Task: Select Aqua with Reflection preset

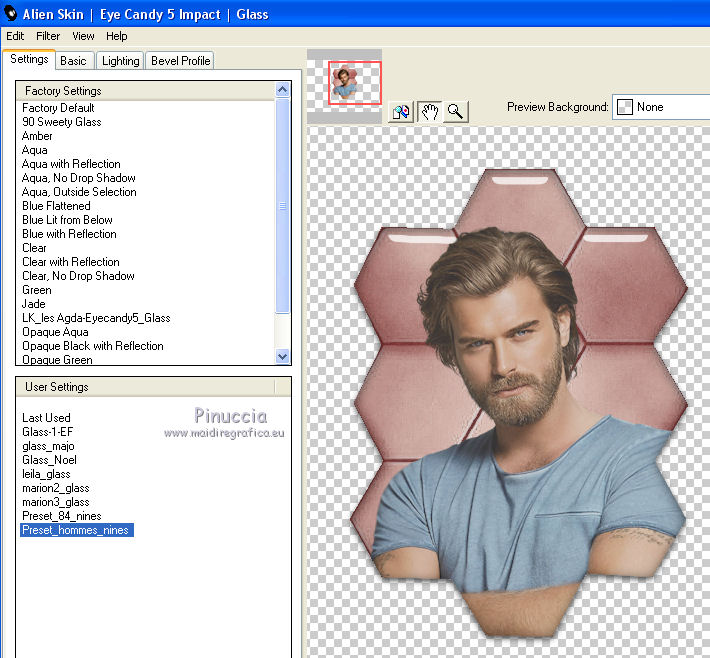Action: [x=71, y=164]
